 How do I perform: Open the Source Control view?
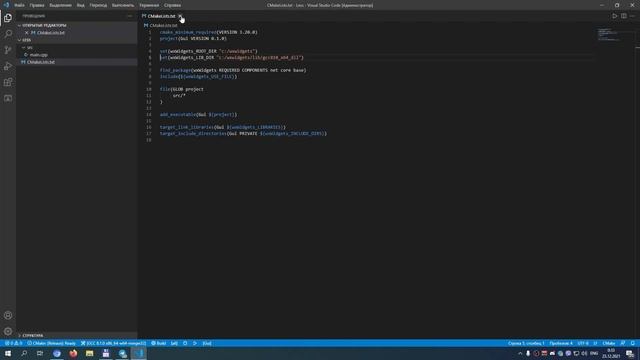(x=8, y=50)
